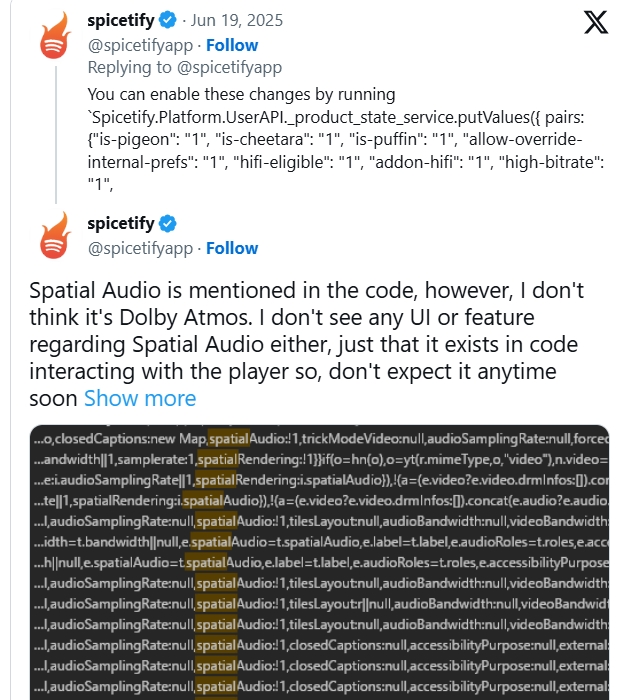
Task: Open the spicetify display name in the main tweet
Action: [120, 223]
